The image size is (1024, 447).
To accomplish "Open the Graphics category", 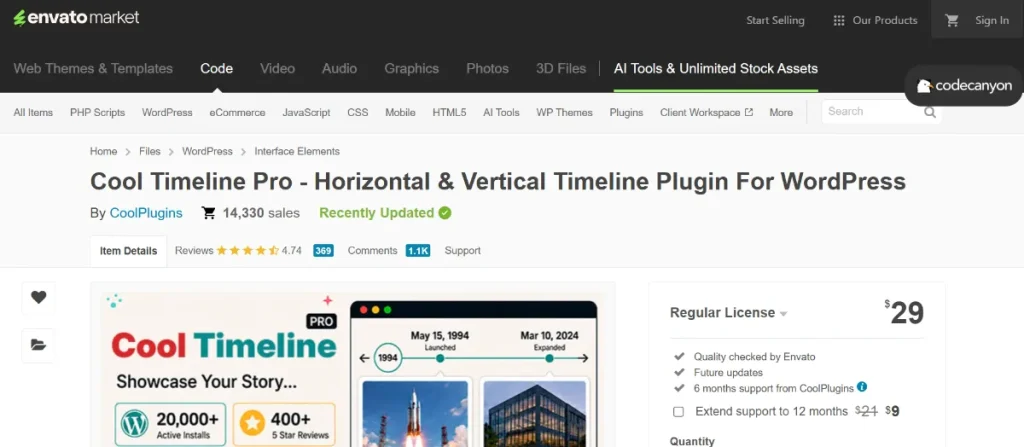I will (x=411, y=69).
